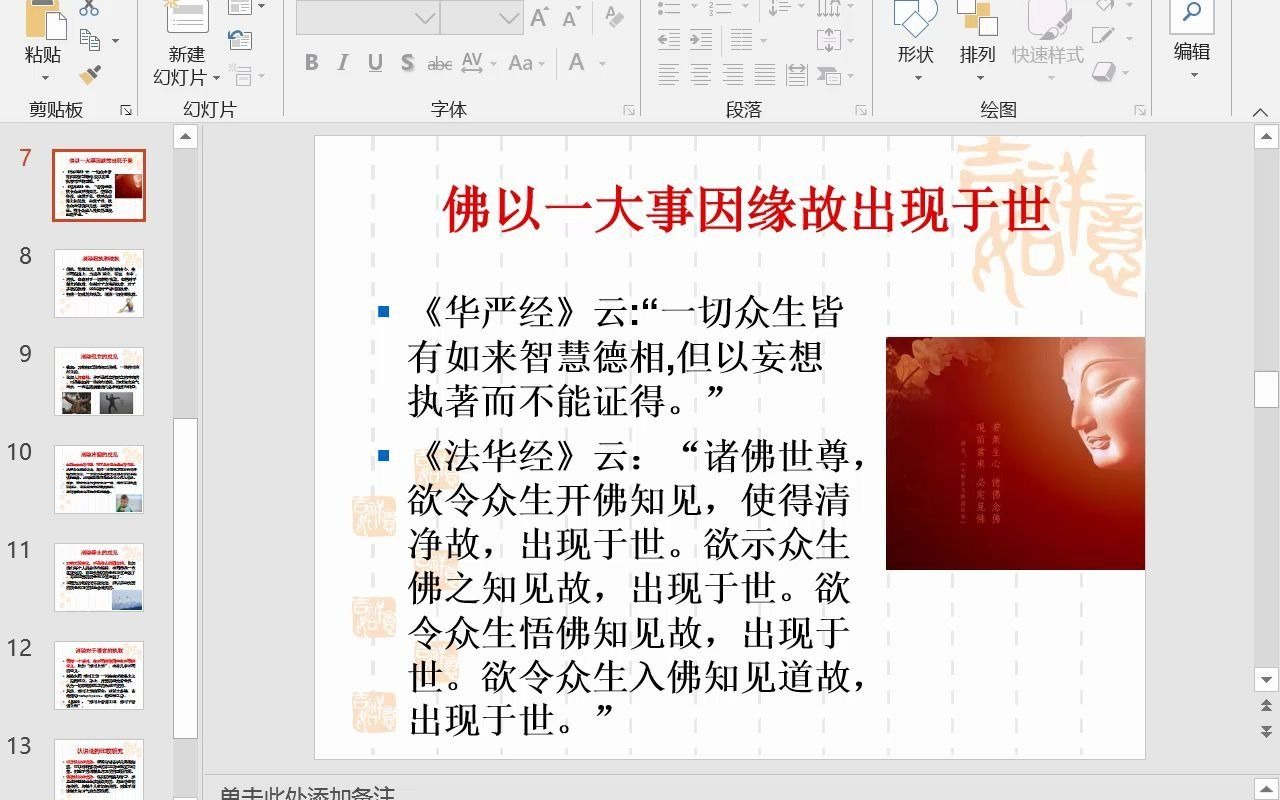This screenshot has height=800, width=1280.
Task: Open the 粘贴 paste options arrow
Action: 44,78
